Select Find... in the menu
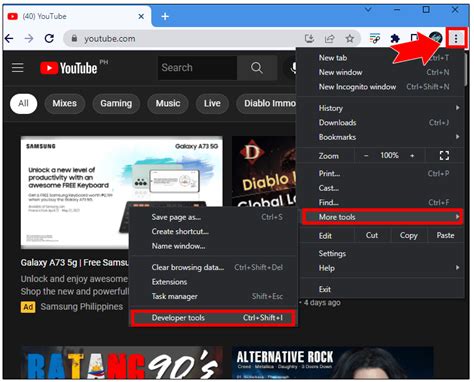The height and width of the screenshot is (382, 474). [x=380, y=202]
